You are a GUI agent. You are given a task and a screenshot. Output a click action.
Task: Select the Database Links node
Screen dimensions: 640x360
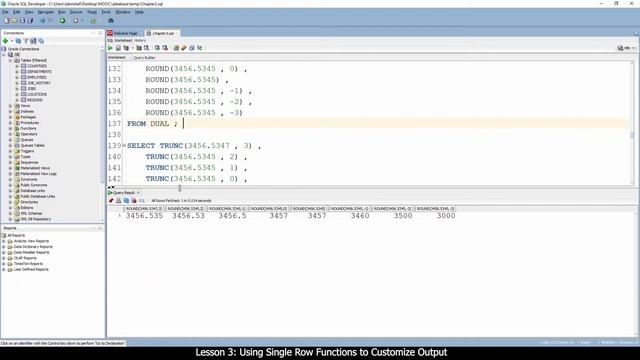point(32,191)
